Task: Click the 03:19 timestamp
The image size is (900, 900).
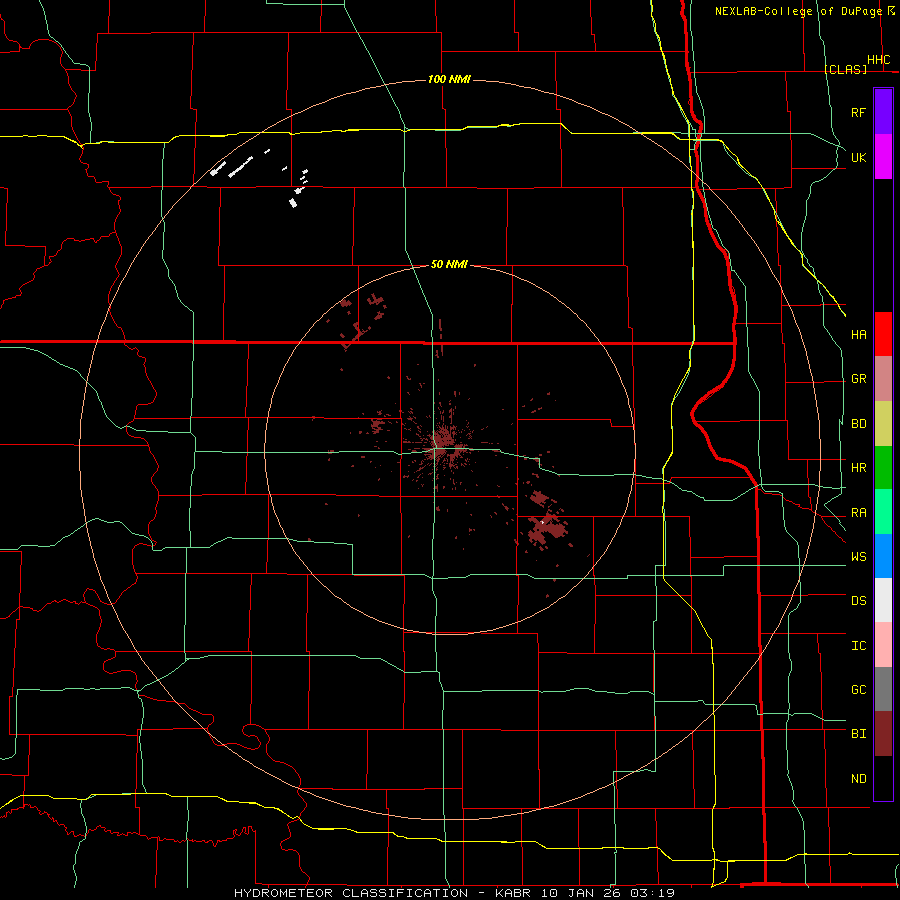Action: (x=652, y=893)
